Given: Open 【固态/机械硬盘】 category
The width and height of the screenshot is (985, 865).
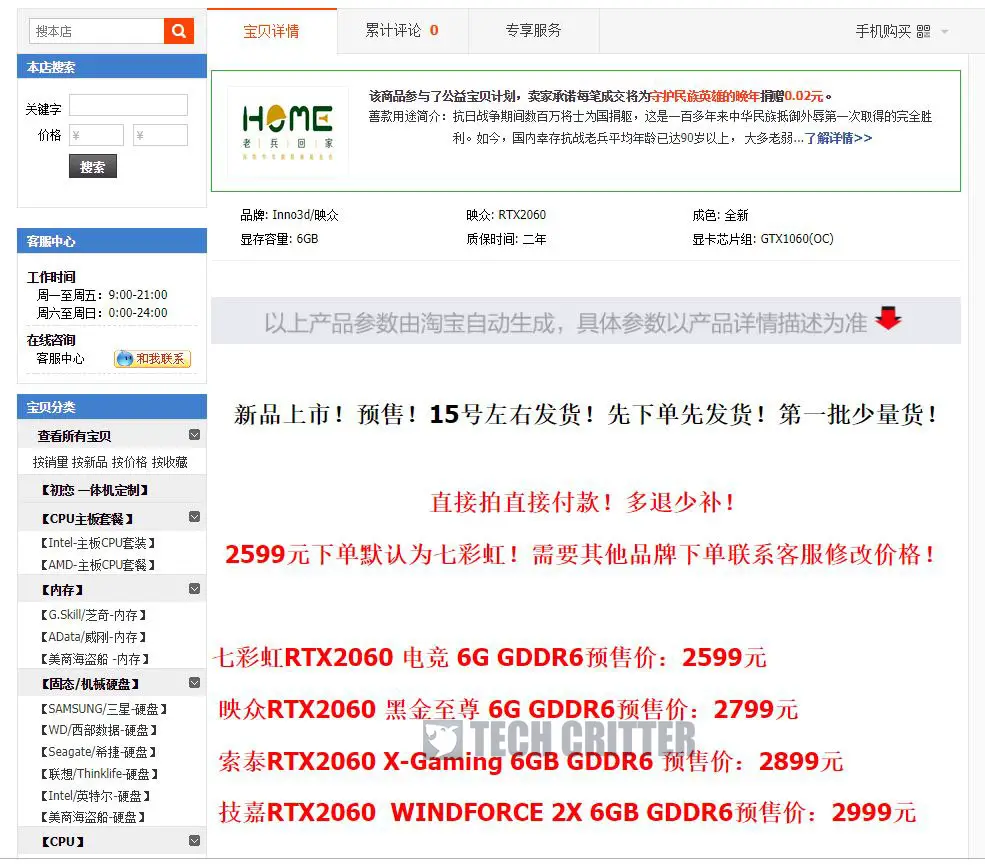Looking at the screenshot, I should [90, 684].
